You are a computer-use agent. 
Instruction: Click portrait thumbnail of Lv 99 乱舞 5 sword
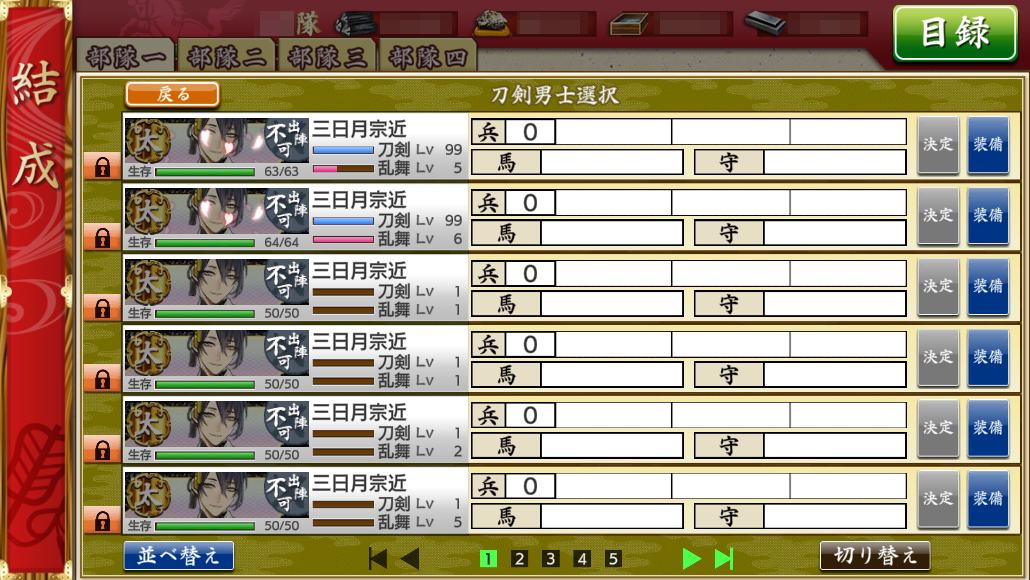tap(217, 141)
